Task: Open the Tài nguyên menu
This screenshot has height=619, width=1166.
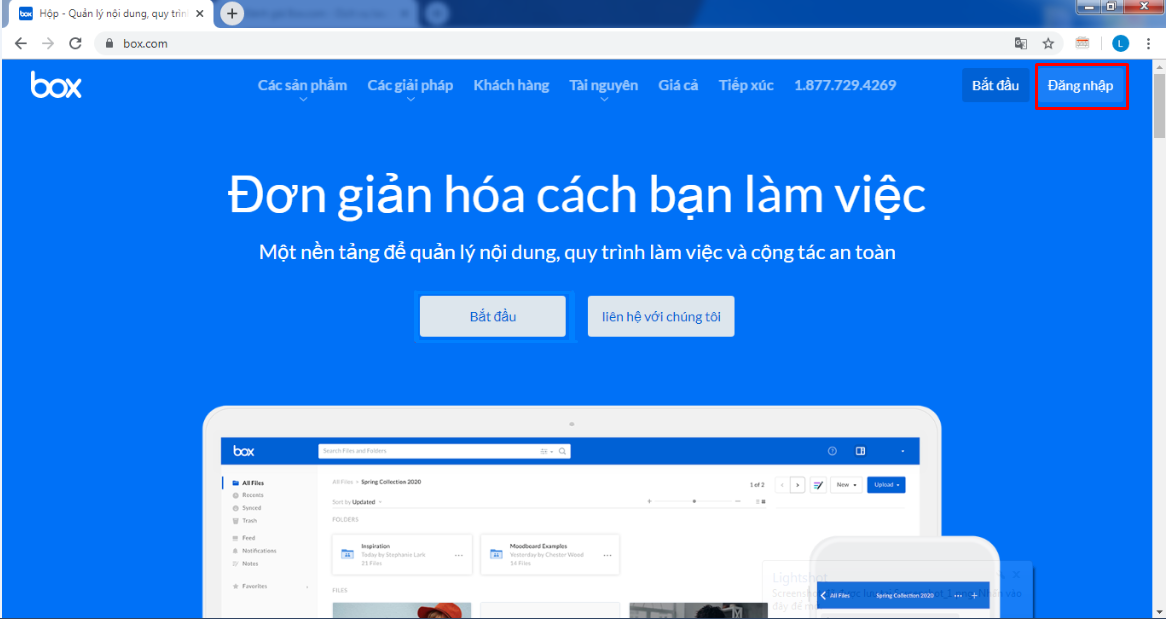Action: 604,85
